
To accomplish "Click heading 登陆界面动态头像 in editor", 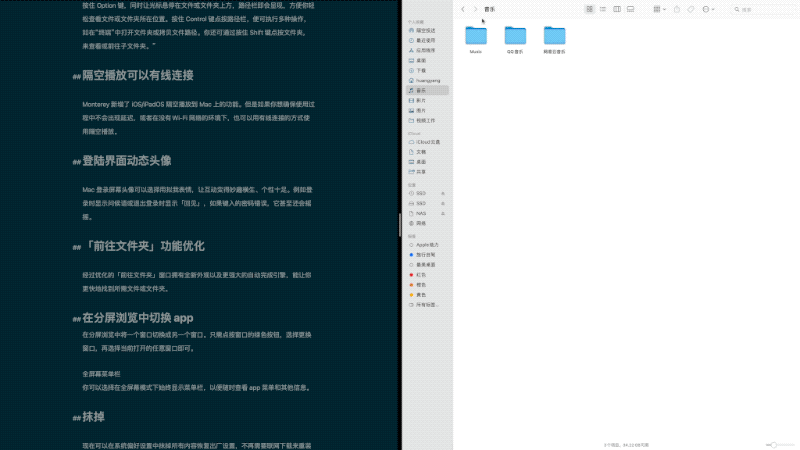I will click(x=127, y=161).
